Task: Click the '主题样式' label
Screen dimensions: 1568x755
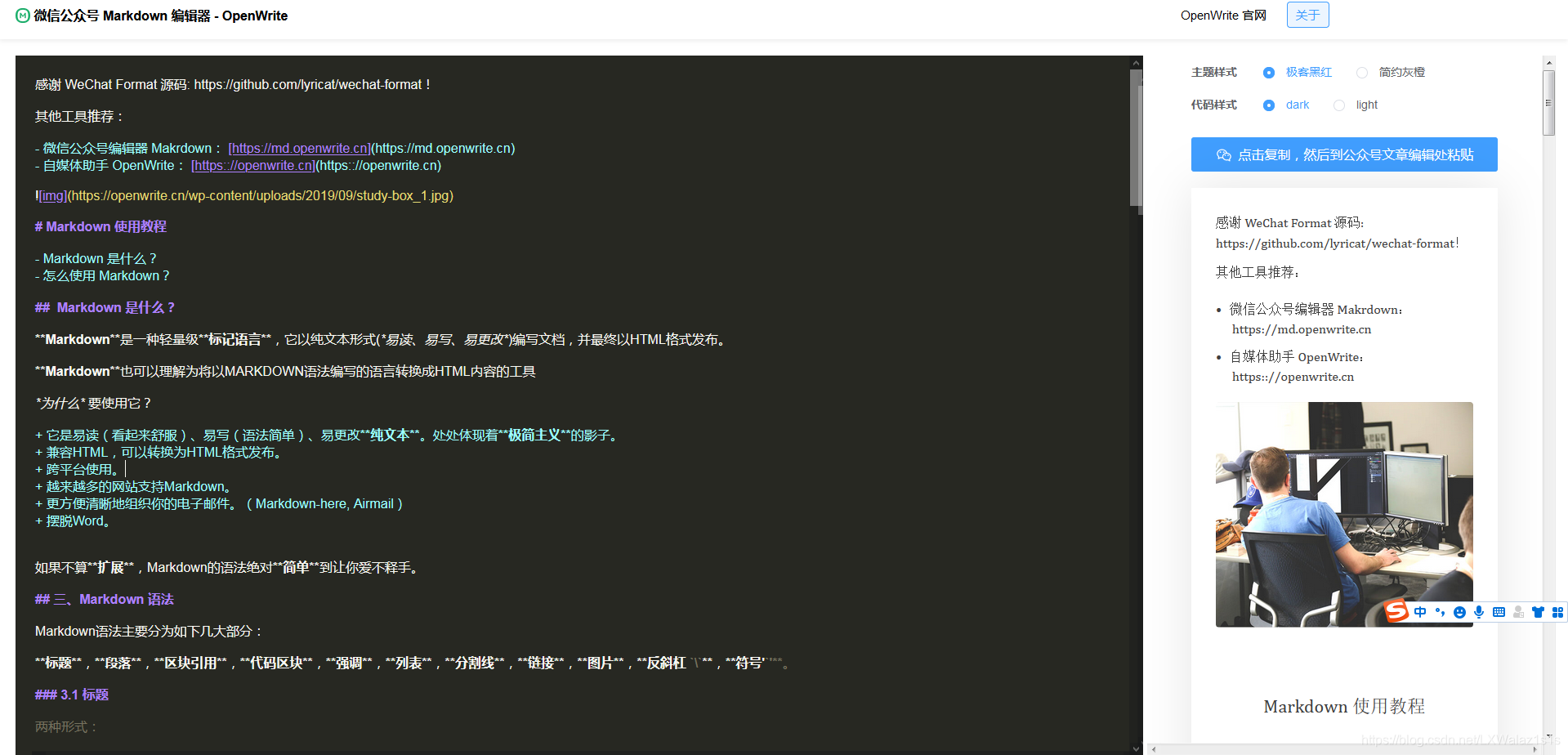Action: [1213, 72]
